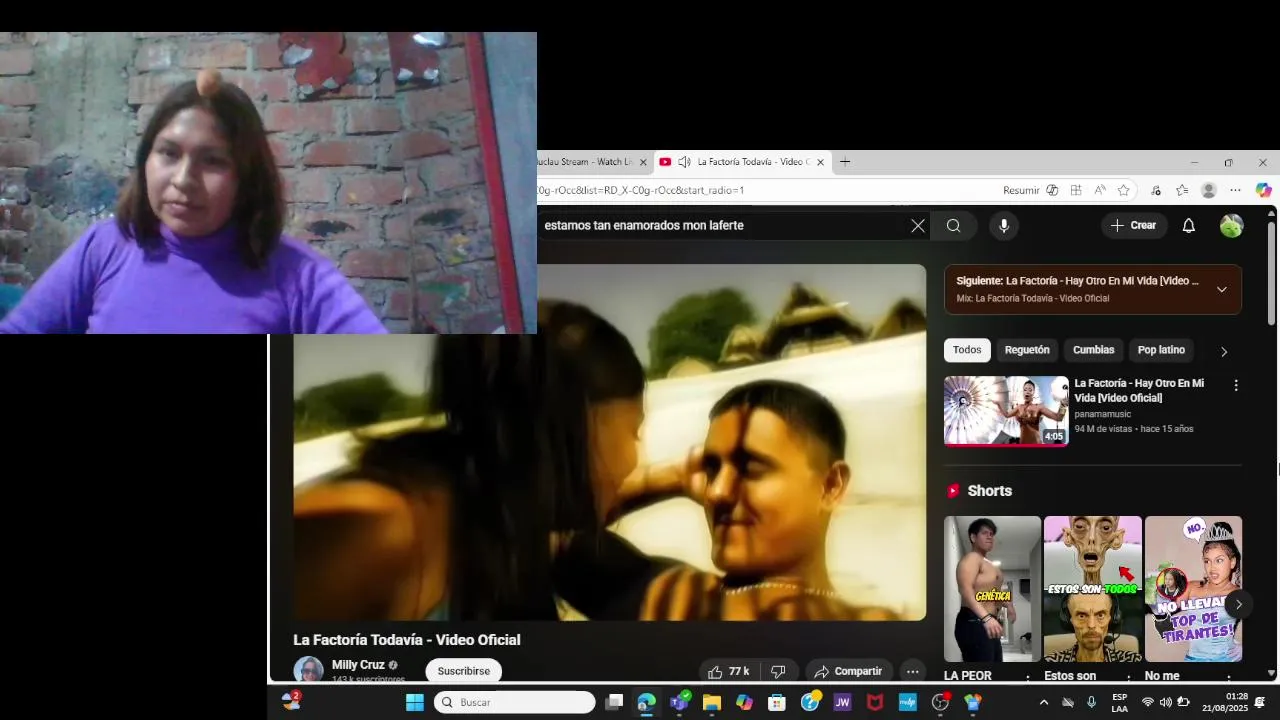Open Microsoft Store from the taskbar
This screenshot has height=720, width=1280.
pos(777,702)
